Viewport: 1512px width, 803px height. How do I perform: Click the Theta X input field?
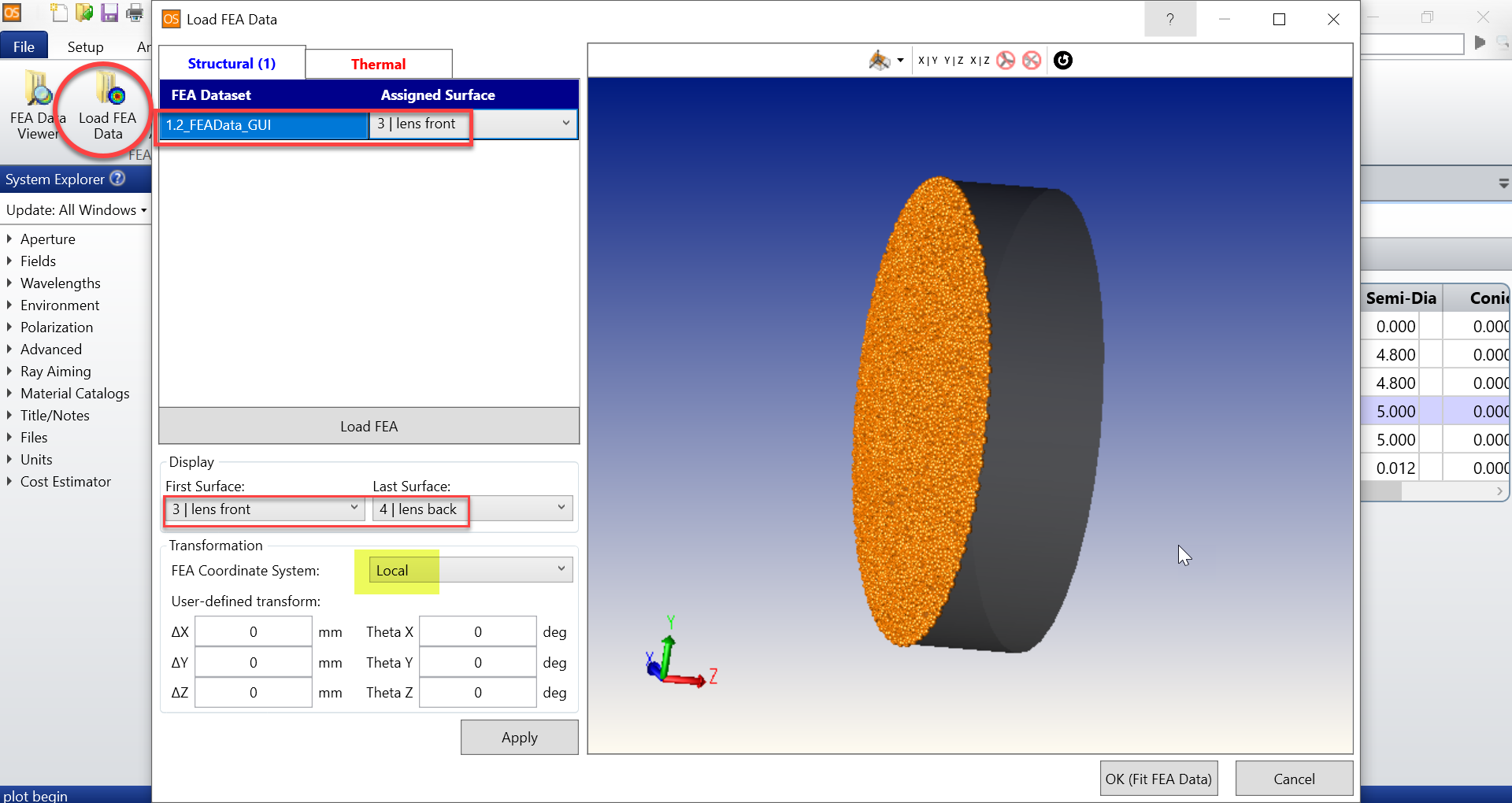[x=478, y=631]
